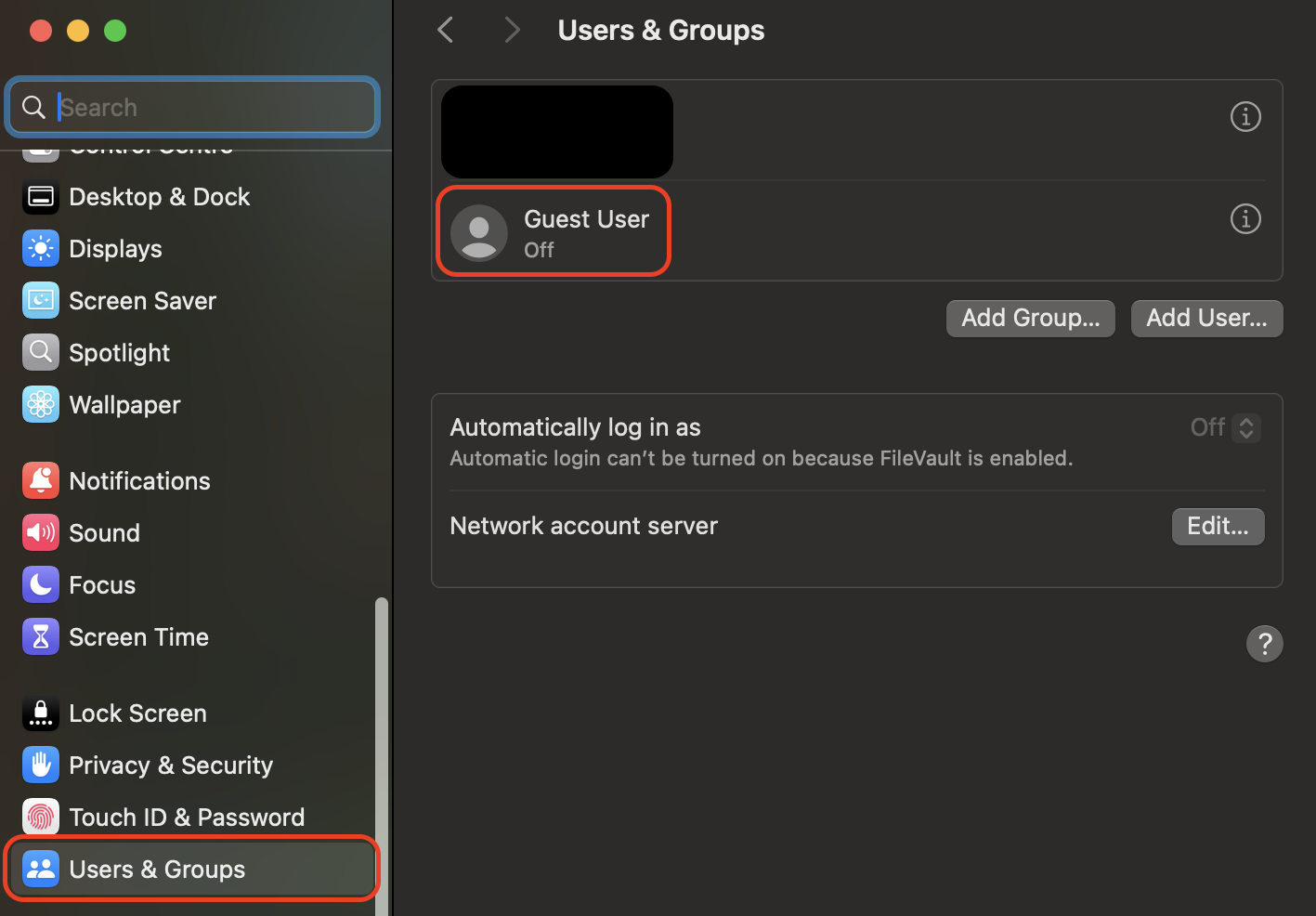The width and height of the screenshot is (1316, 916).
Task: Open Sound preferences
Action: click(x=104, y=532)
